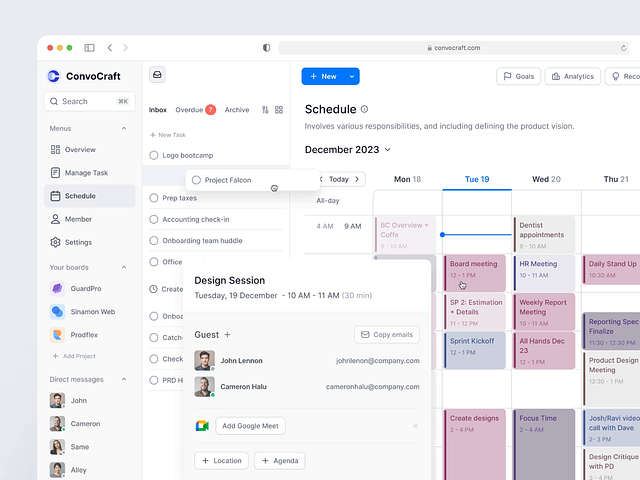
Task: Click the ConvoCraft logo icon
Action: [x=53, y=76]
